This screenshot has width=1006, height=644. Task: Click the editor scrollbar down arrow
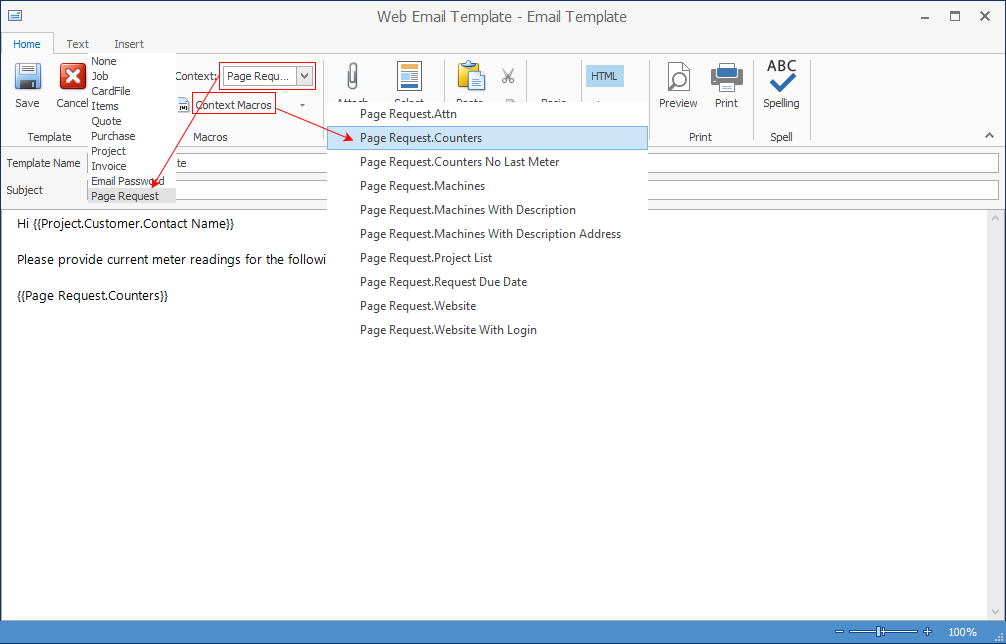[995, 613]
